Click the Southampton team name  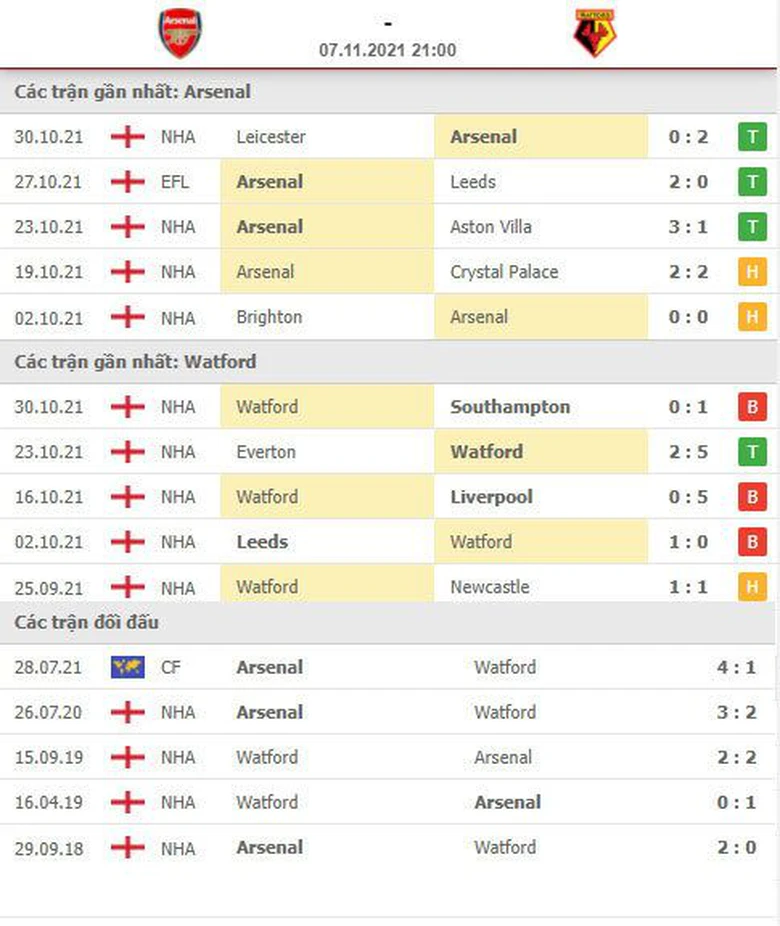click(510, 407)
